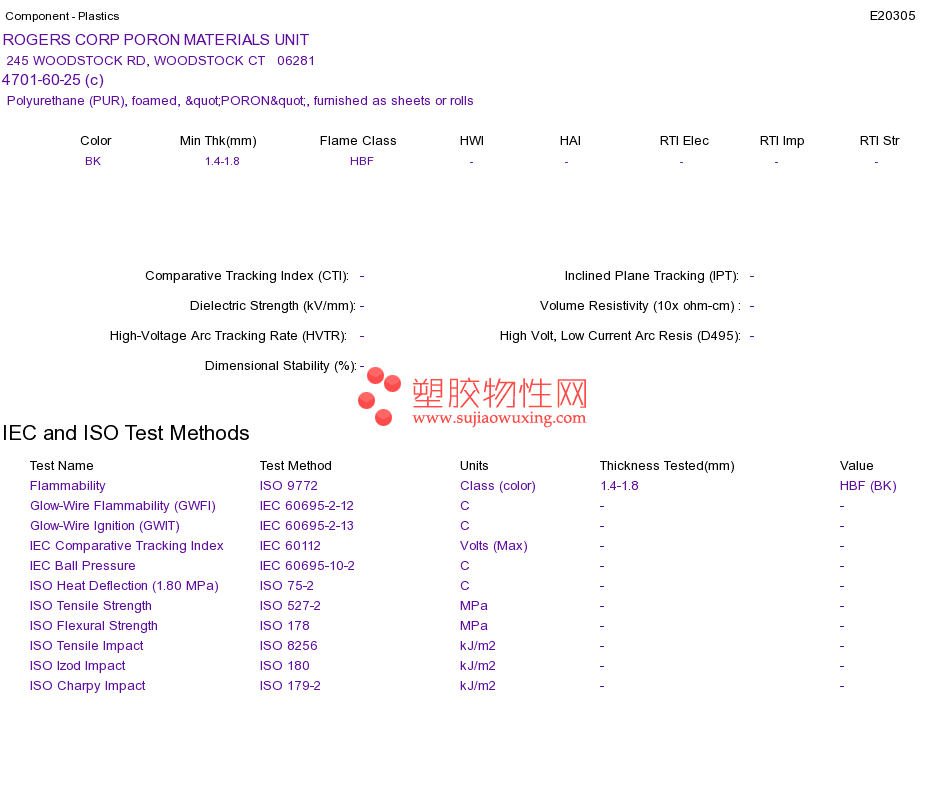
Task: Click the Units column header
Action: [474, 466]
